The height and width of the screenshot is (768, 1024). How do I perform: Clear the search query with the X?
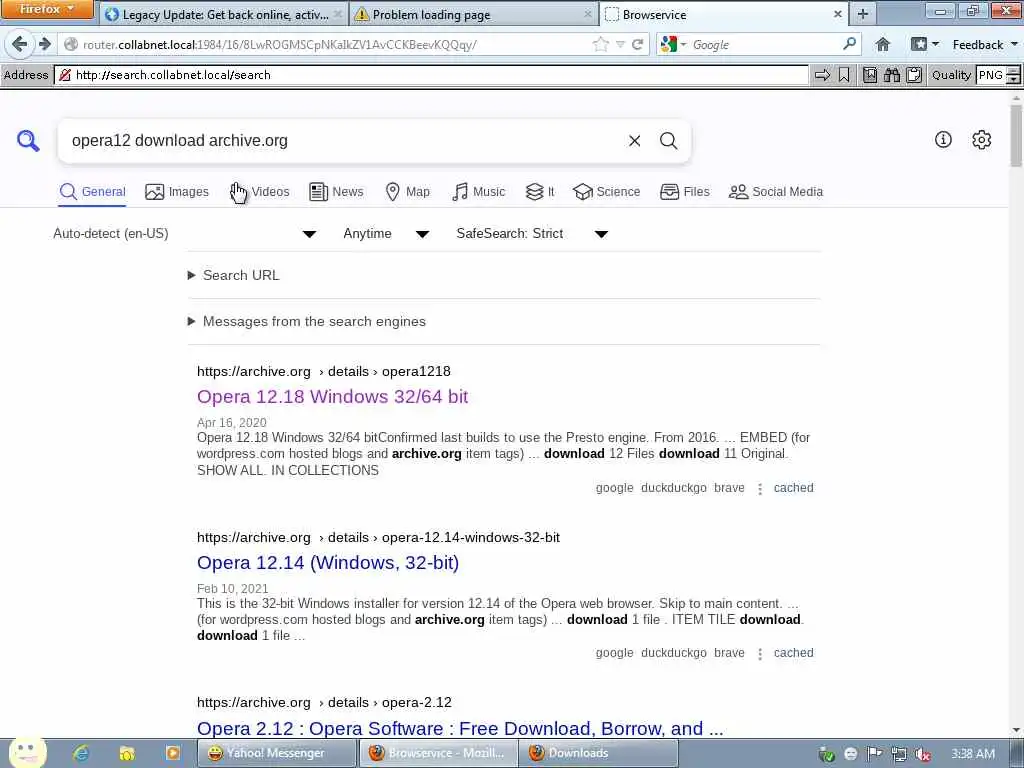click(634, 140)
